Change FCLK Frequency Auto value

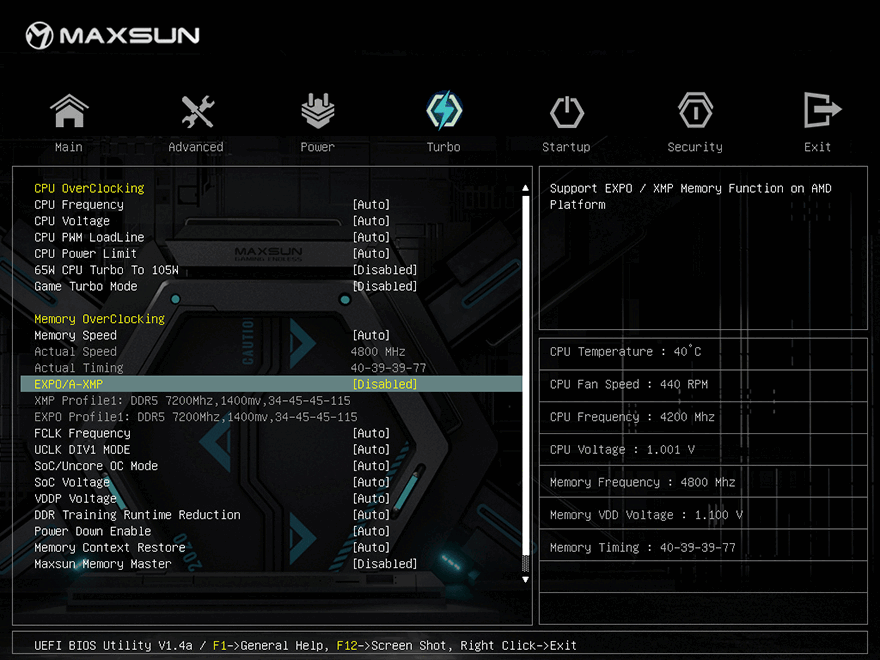(371, 433)
